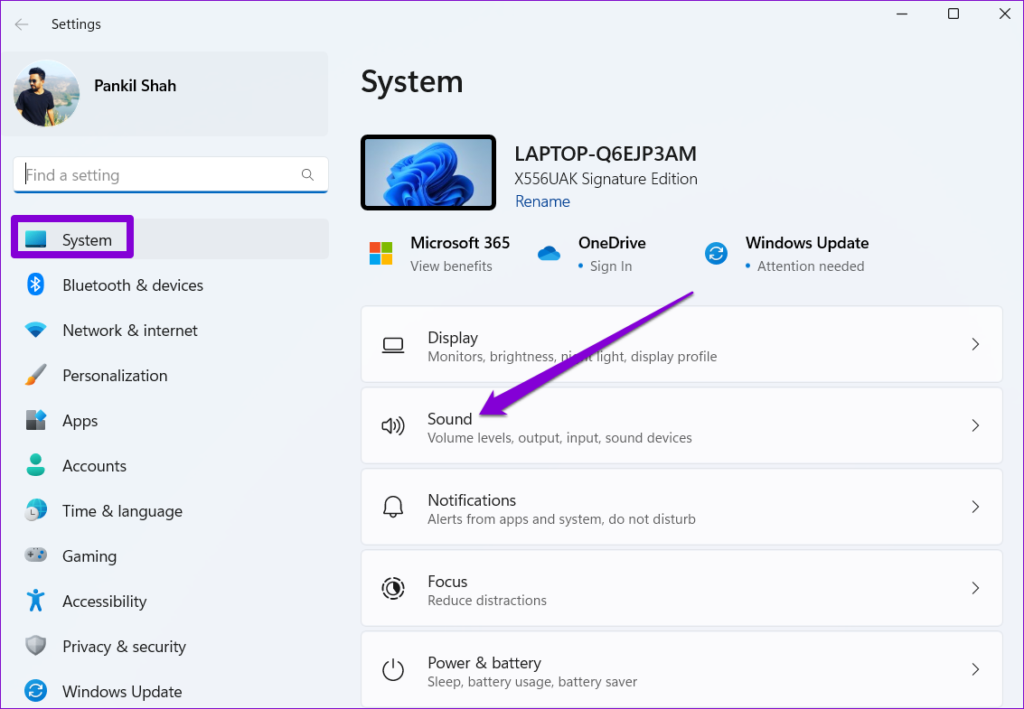Click the Gaming controller icon
The width and height of the screenshot is (1024, 709).
click(32, 556)
